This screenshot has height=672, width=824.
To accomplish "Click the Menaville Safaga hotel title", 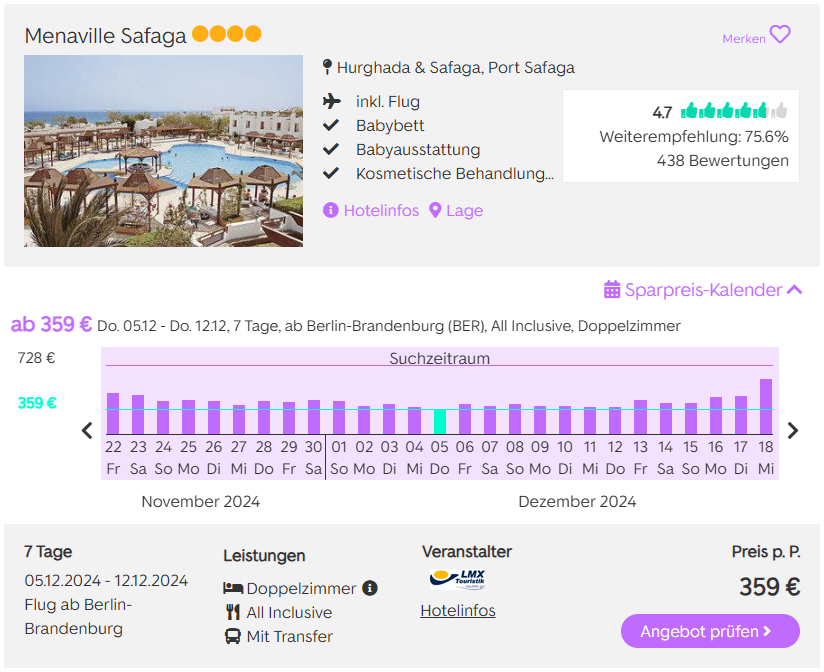I will pos(105,36).
